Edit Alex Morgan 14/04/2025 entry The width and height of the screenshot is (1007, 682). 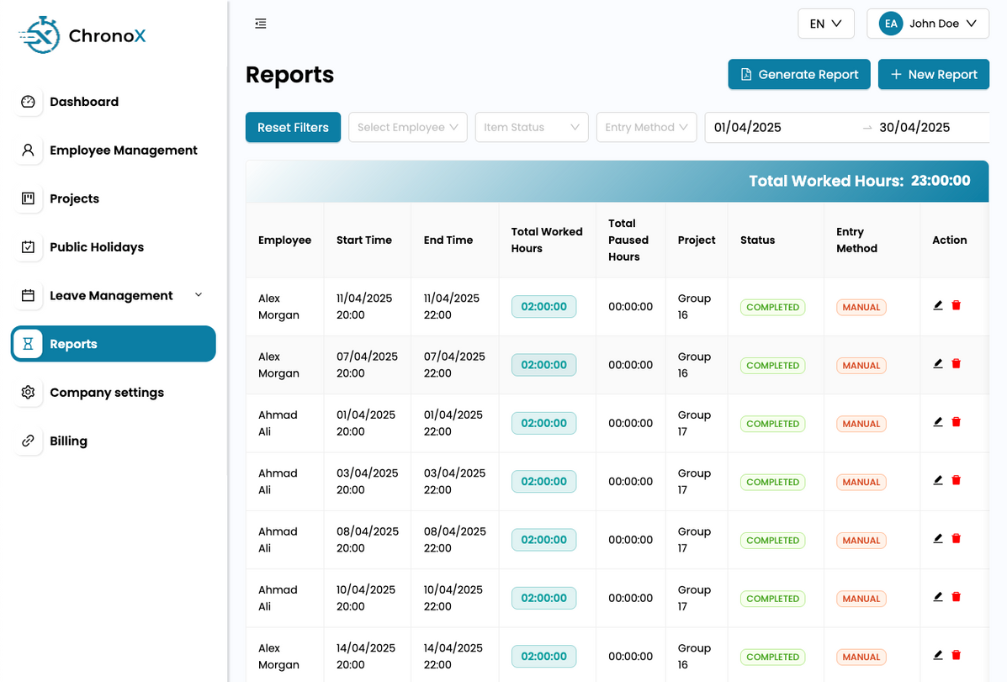pyautogui.click(x=938, y=656)
